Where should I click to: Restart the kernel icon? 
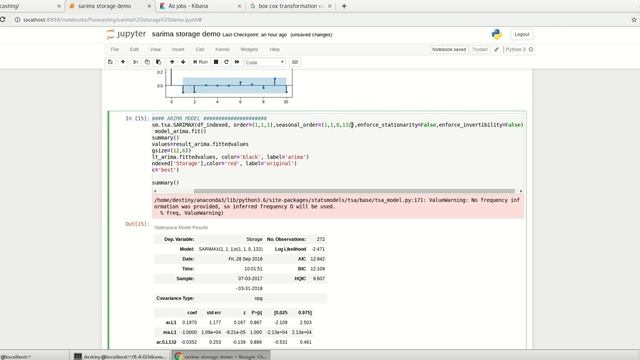(x=227, y=62)
